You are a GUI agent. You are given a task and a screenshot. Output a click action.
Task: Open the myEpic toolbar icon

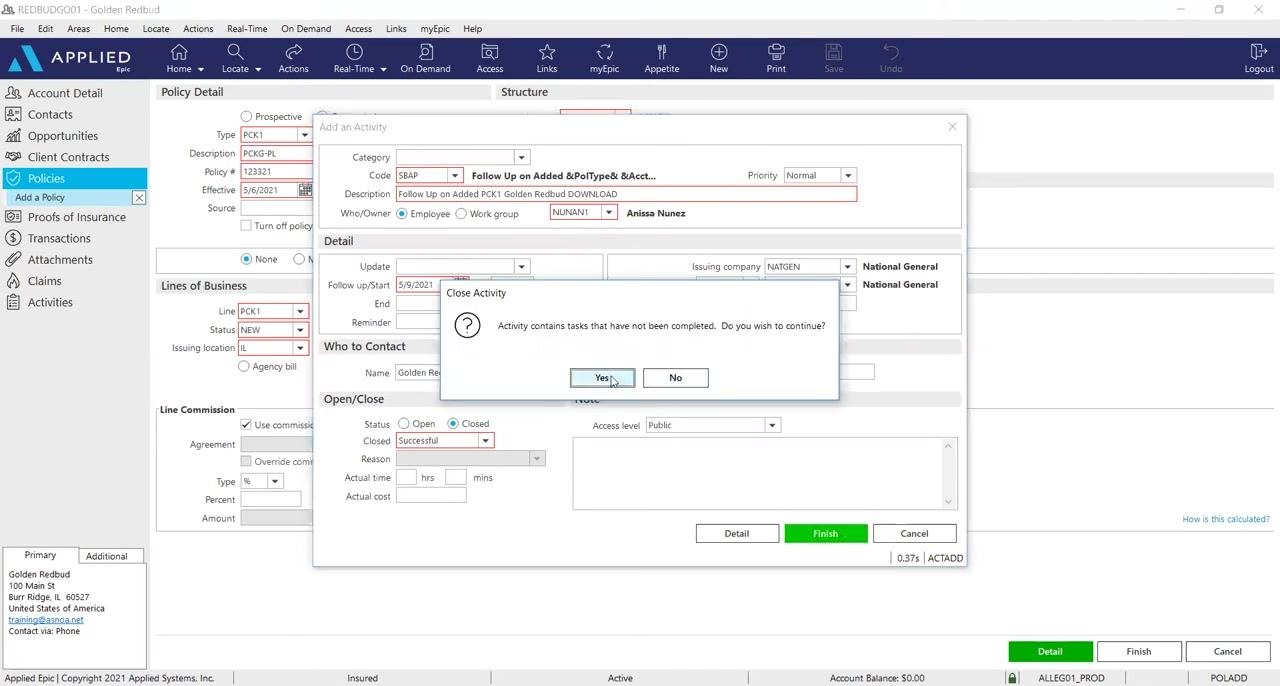click(x=604, y=58)
